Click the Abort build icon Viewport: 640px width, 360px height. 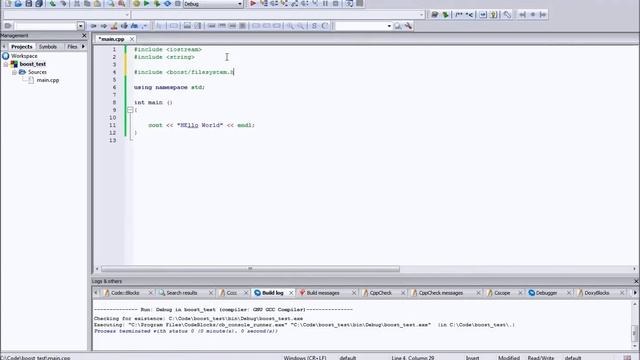178,3
